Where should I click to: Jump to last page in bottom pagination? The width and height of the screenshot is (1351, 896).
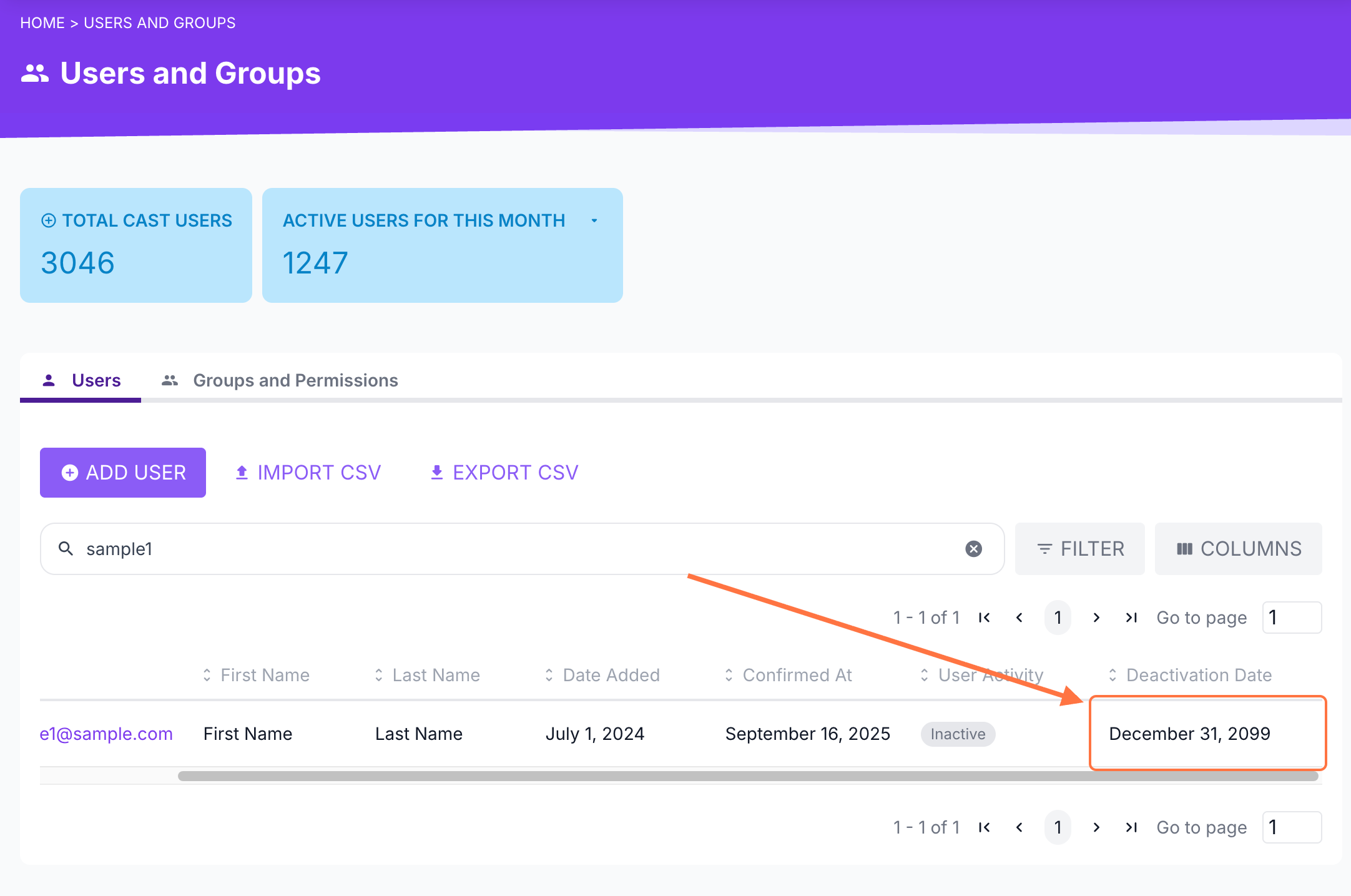(x=1131, y=827)
